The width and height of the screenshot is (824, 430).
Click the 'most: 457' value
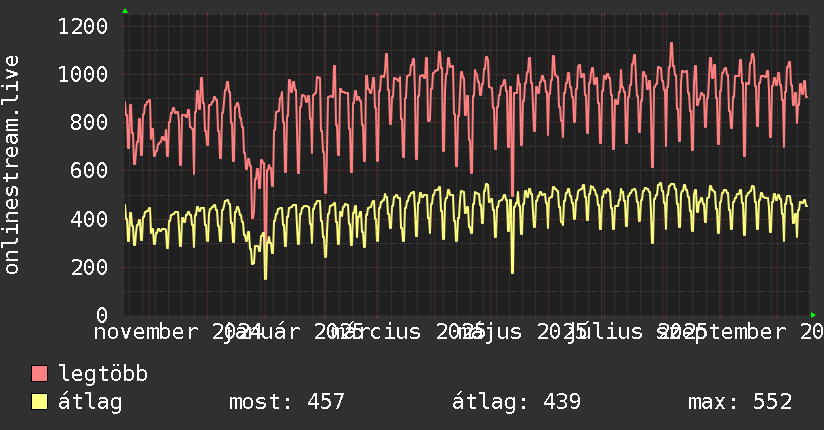[287, 402]
